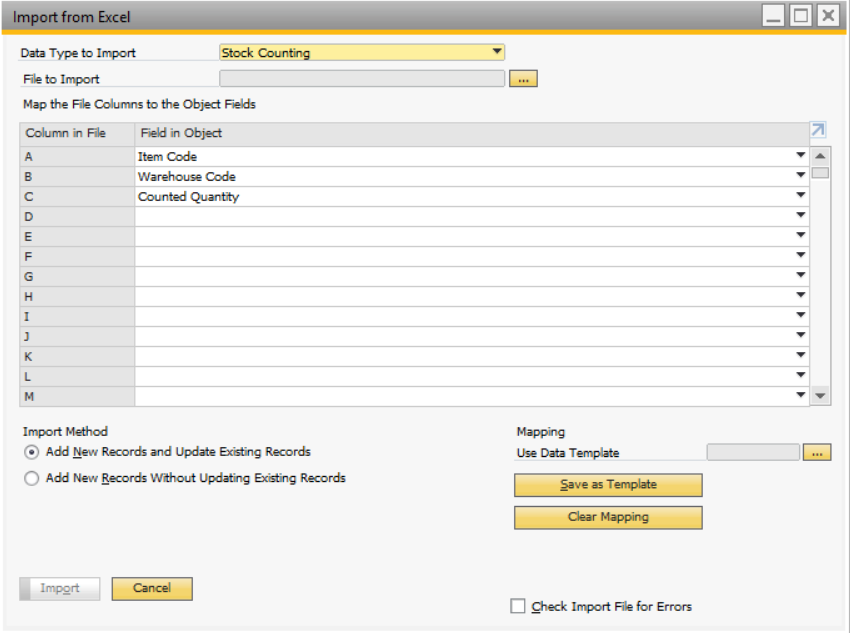Minimize the Import from Excel window
The width and height of the screenshot is (850, 633).
(774, 16)
